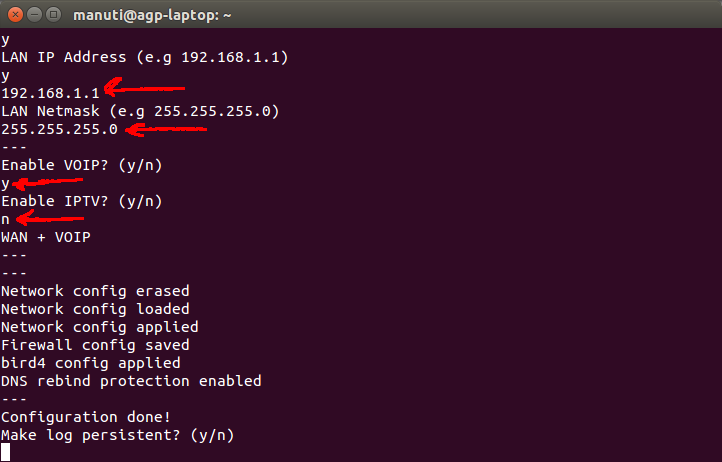Screen dimensions: 722x462
Task: Click the "LAN IP Address" prompt line
Action: (145, 57)
